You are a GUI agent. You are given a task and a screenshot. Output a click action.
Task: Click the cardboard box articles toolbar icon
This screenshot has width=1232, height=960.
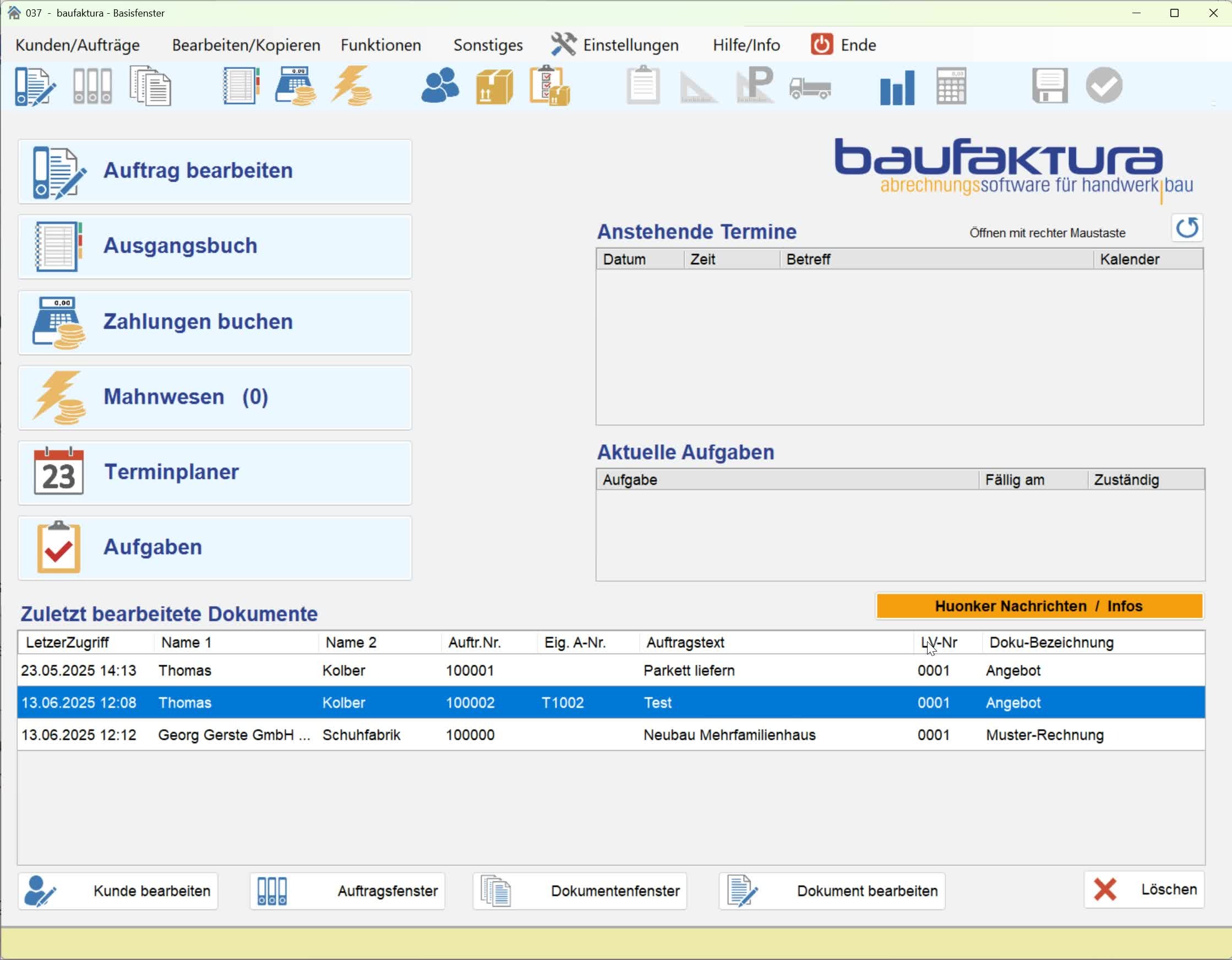[x=494, y=86]
